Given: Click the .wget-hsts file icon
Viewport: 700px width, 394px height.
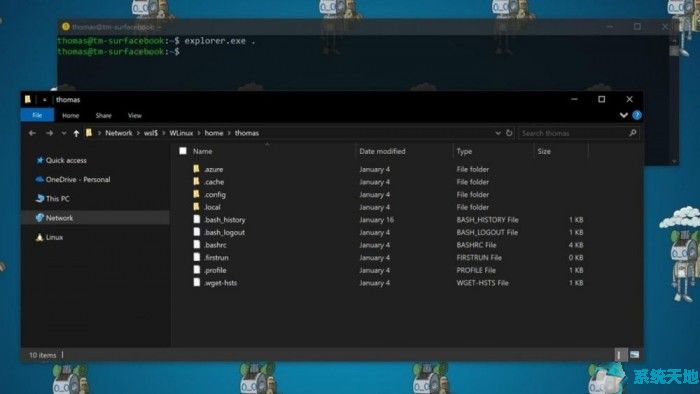Looking at the screenshot, I should point(196,282).
